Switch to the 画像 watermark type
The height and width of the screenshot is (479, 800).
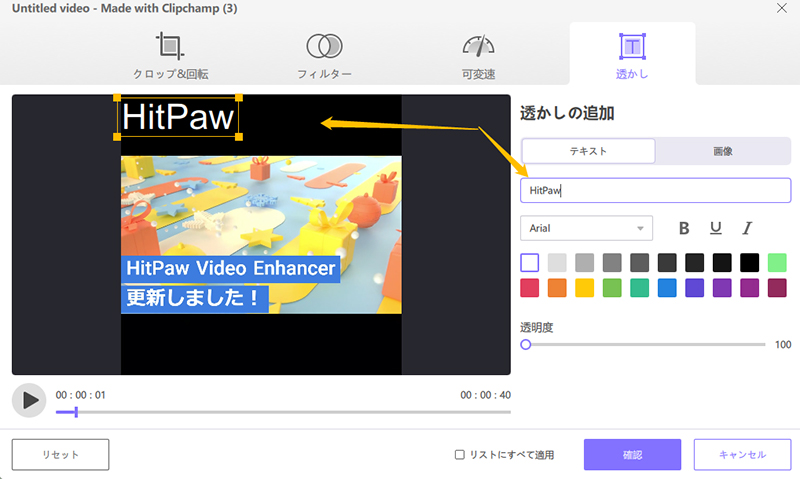point(722,151)
